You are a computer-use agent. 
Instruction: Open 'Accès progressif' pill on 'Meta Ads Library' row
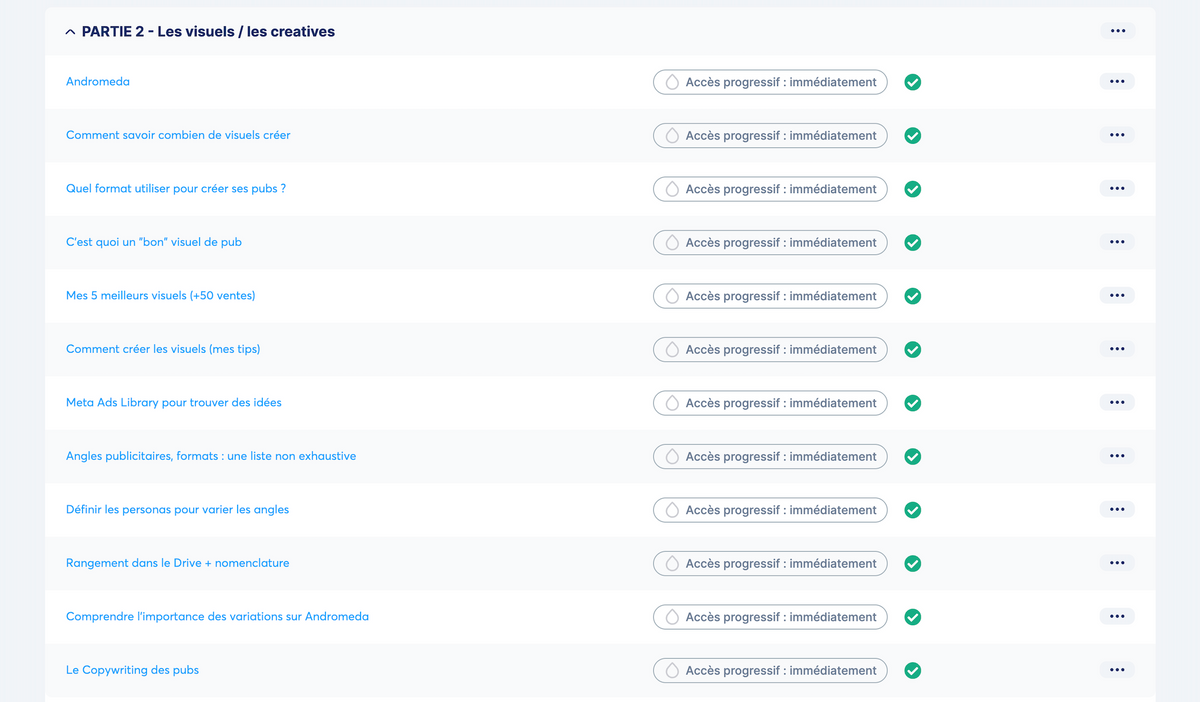(x=770, y=403)
